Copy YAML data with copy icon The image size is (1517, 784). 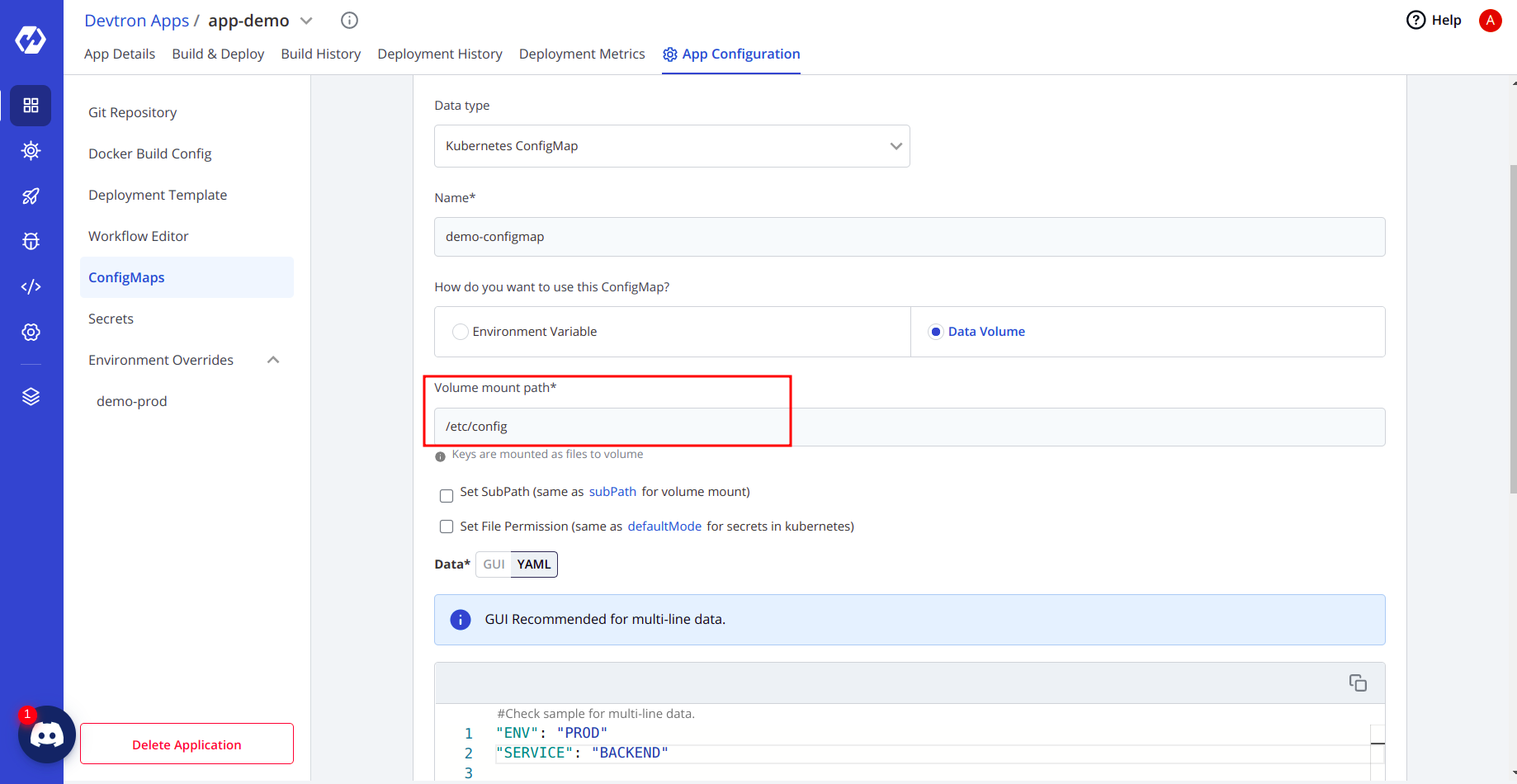tap(1358, 682)
